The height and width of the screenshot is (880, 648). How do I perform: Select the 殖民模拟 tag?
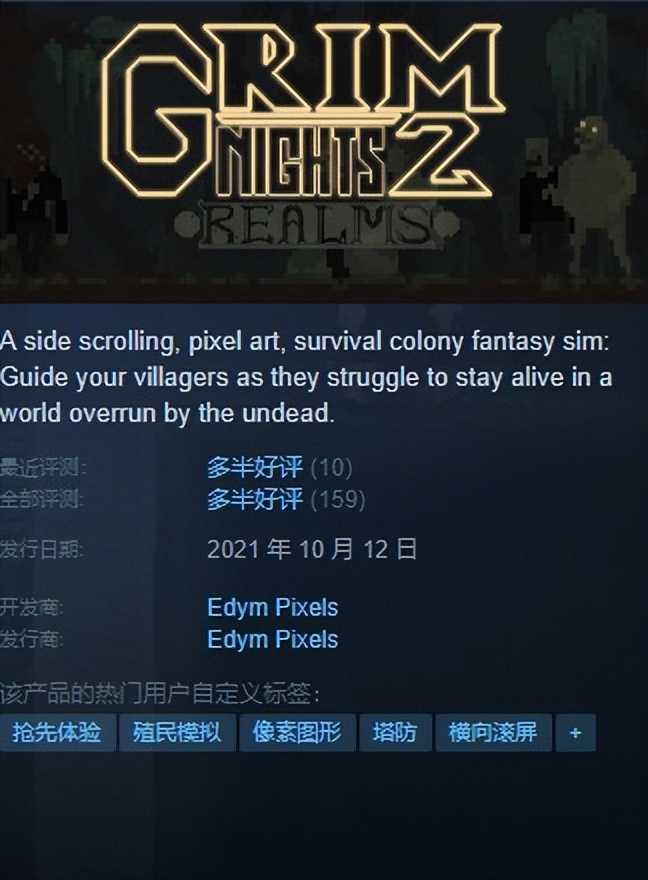177,732
